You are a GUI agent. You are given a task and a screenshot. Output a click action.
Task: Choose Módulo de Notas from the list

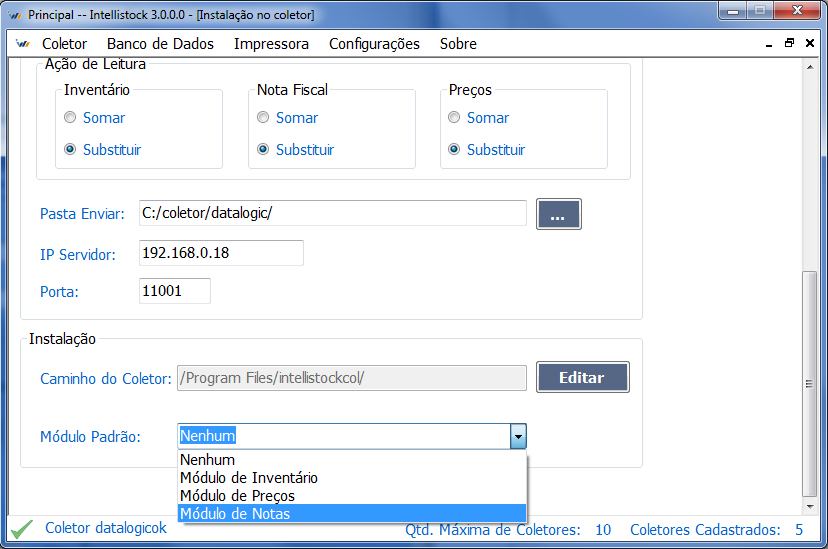pyautogui.click(x=352, y=514)
